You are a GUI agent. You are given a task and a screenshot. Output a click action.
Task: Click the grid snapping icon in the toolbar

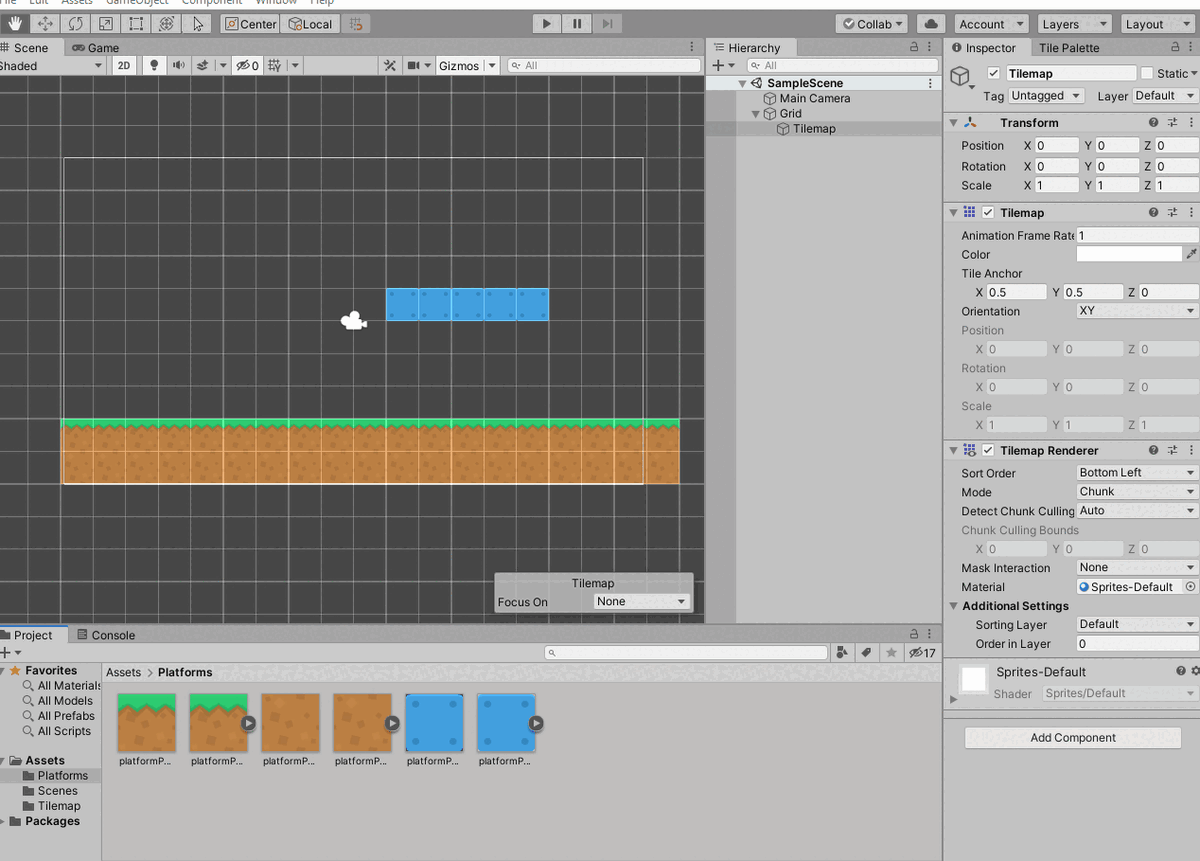(x=355, y=24)
